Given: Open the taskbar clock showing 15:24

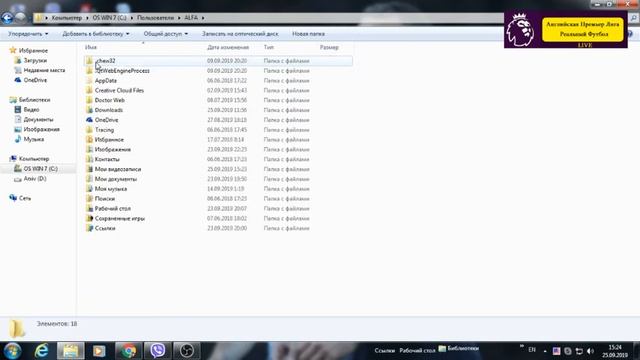Looking at the screenshot, I should pos(615,351).
